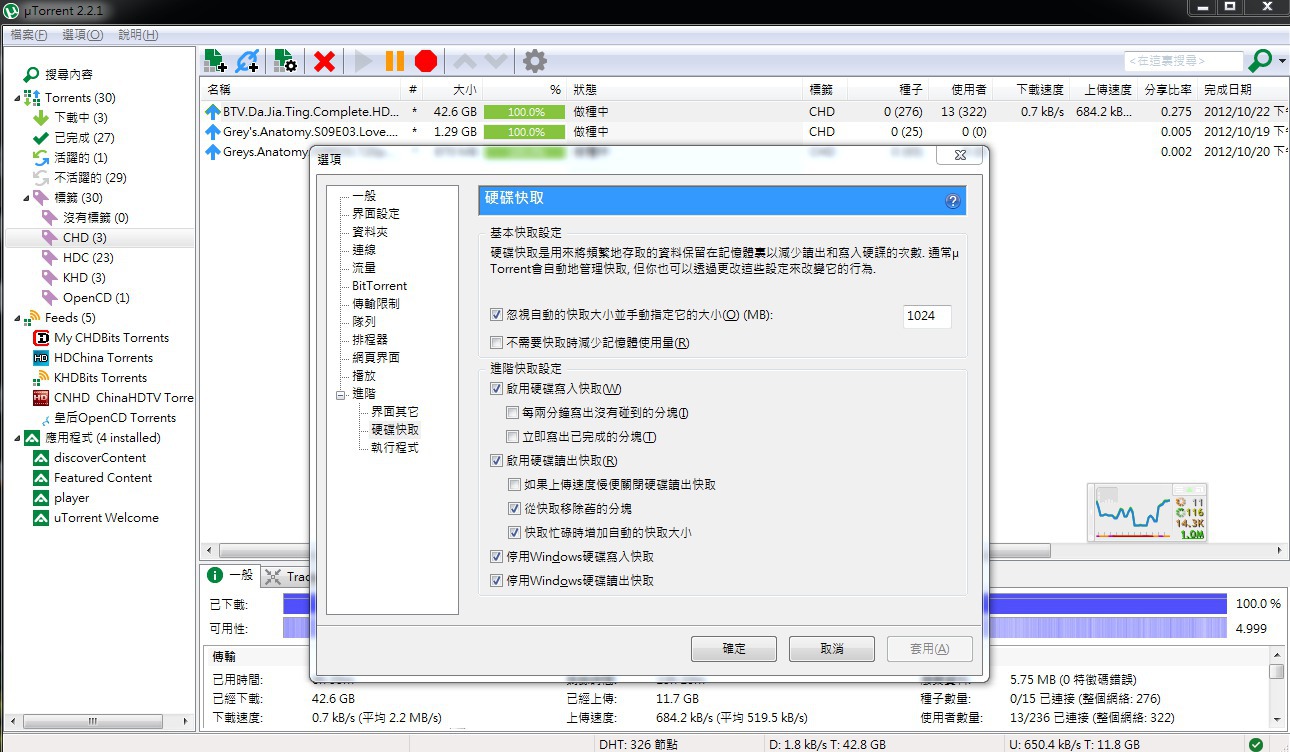
Task: Click the help question mark in the 硬碟快取 header
Action: pos(953,201)
